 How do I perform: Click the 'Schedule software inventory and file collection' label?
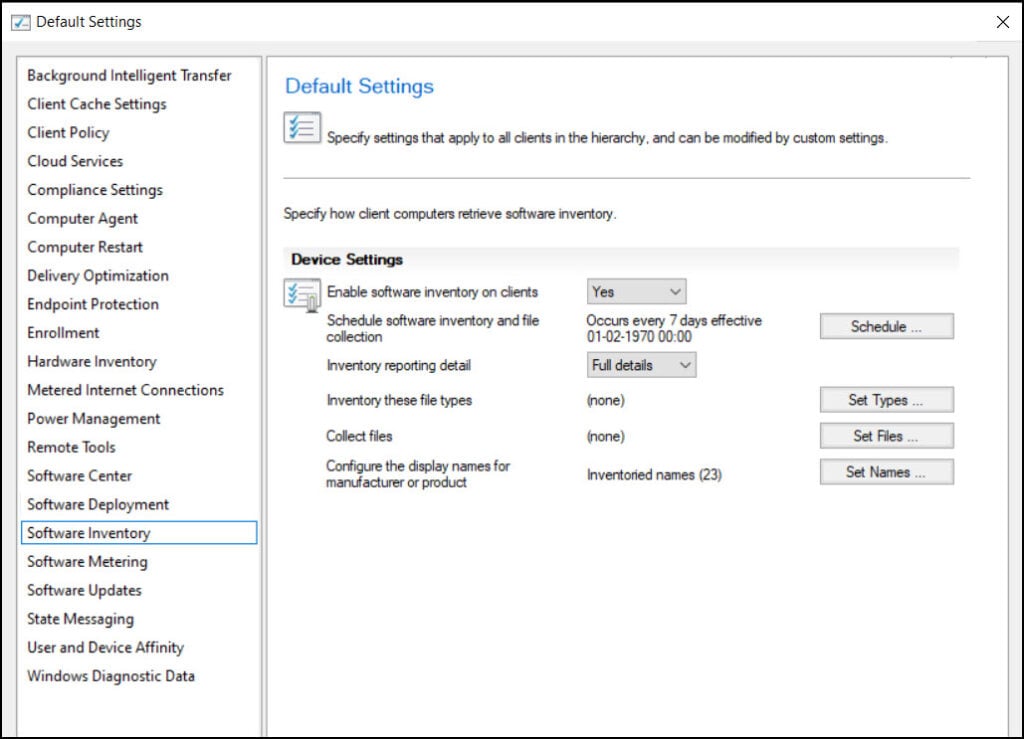(x=432, y=328)
